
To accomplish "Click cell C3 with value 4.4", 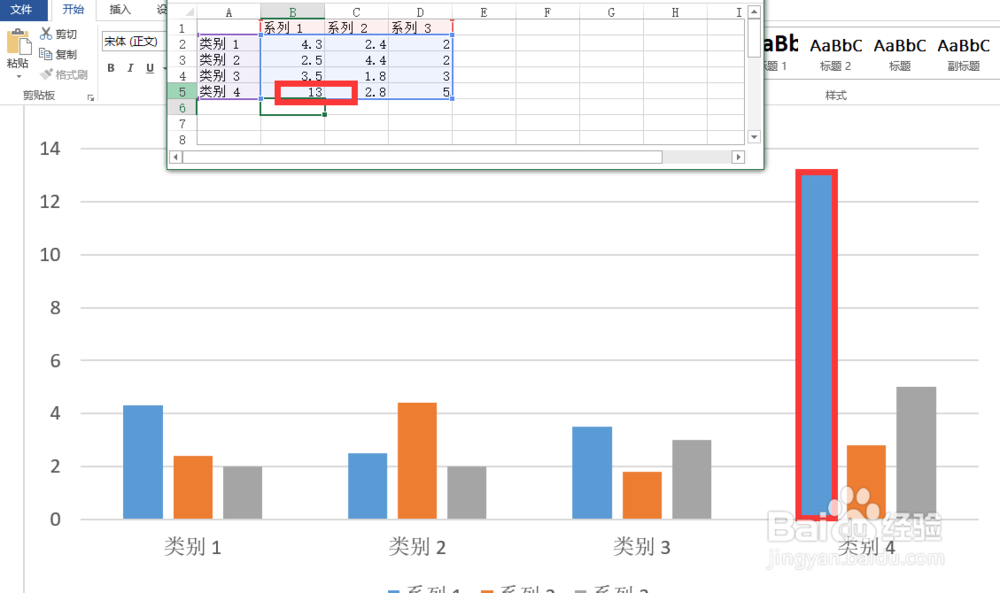I will [356, 59].
